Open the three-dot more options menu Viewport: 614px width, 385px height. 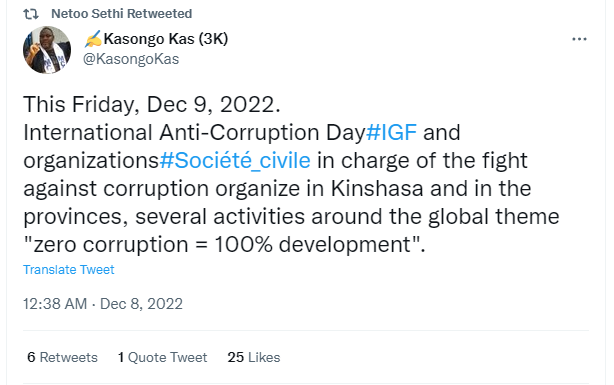pyautogui.click(x=579, y=39)
